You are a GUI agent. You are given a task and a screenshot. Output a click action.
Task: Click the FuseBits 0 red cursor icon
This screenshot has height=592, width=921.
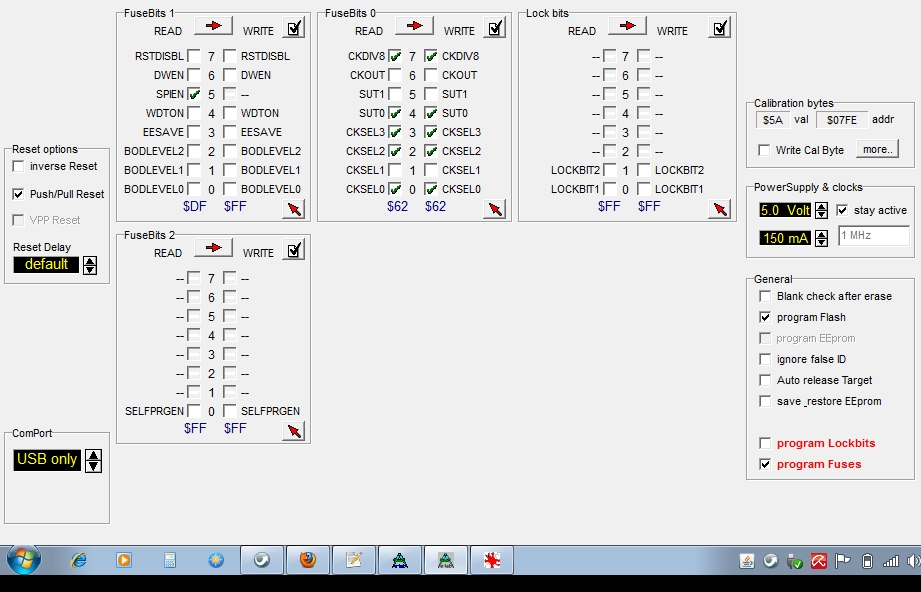tap(494, 208)
